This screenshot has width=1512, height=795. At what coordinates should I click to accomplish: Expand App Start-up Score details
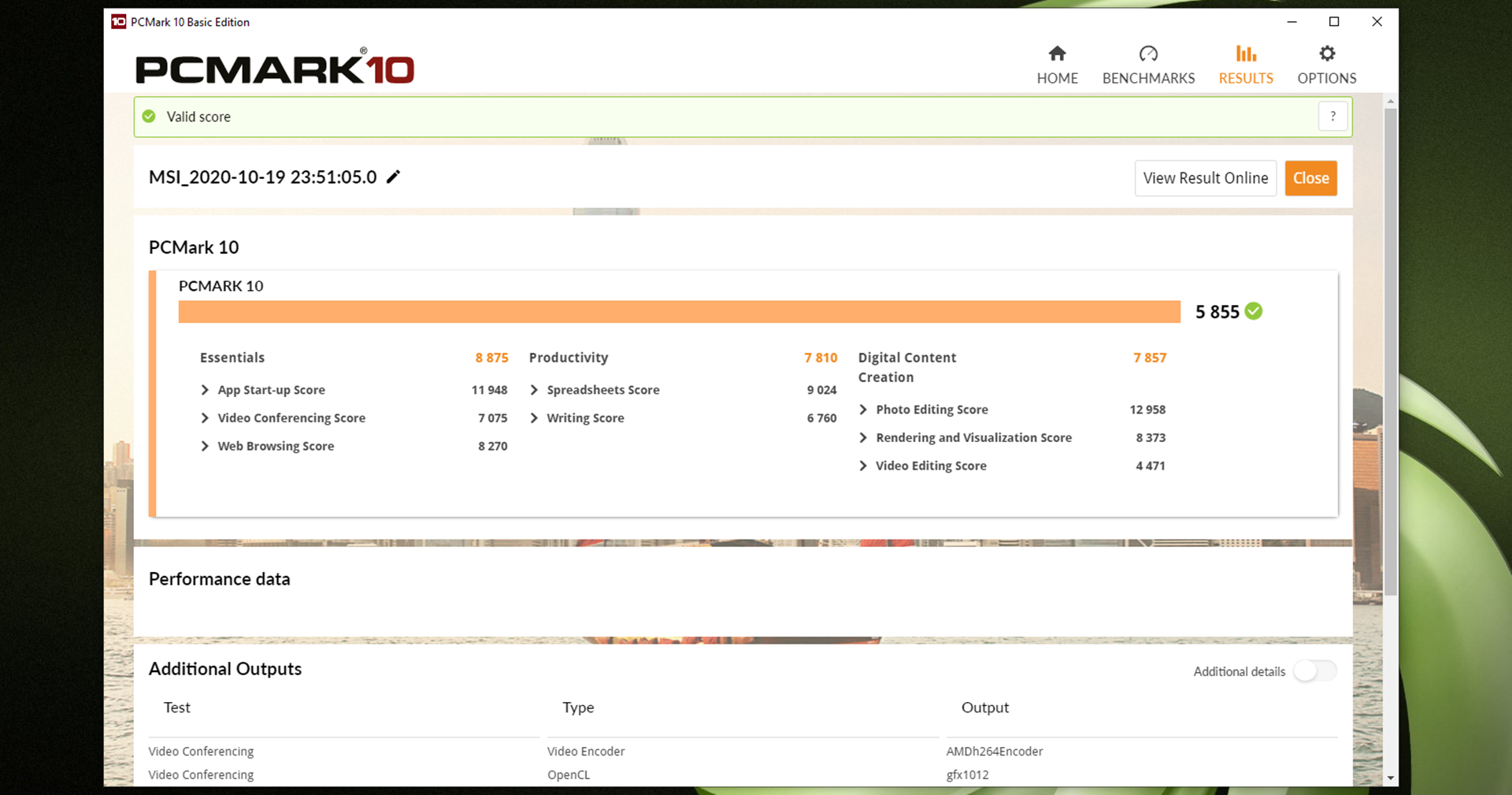(204, 390)
